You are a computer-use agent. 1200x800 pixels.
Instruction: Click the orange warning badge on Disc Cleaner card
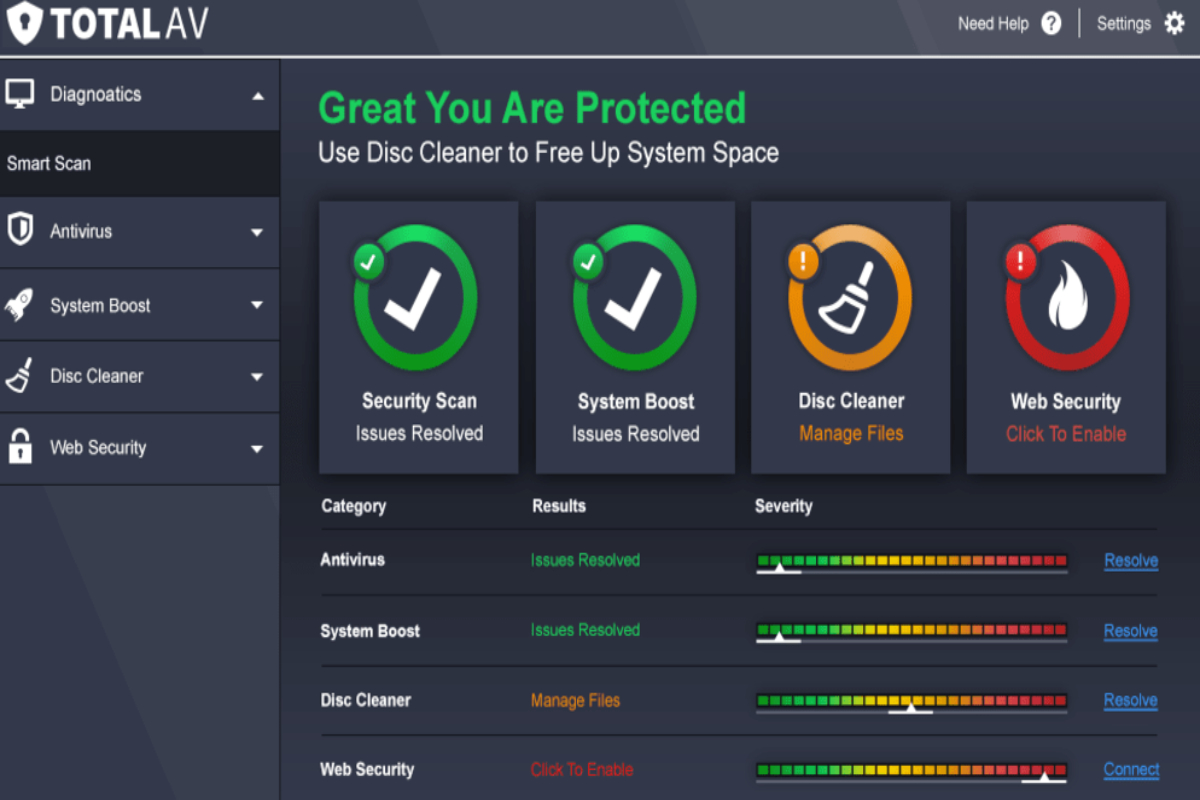click(x=804, y=262)
